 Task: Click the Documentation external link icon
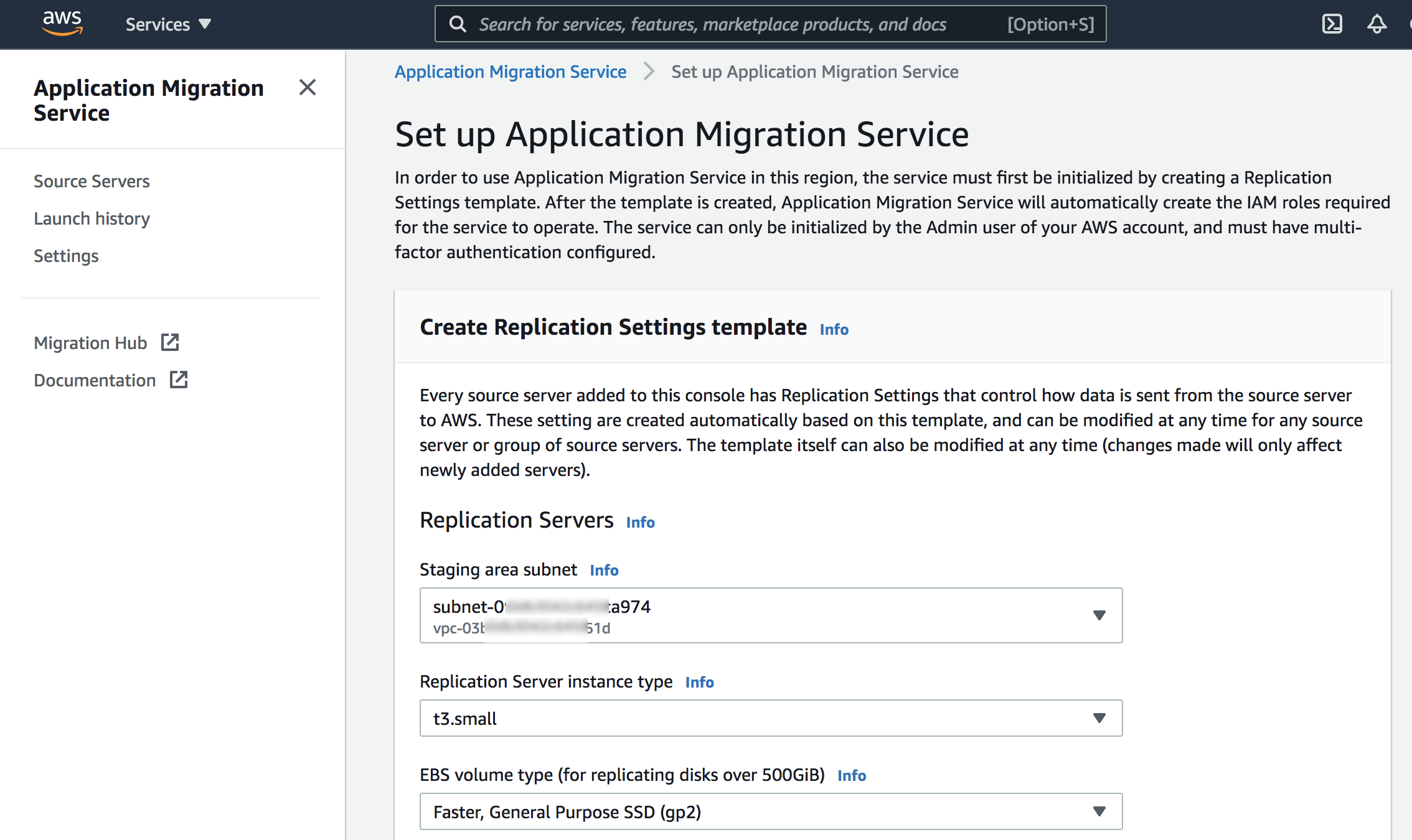[x=179, y=380]
